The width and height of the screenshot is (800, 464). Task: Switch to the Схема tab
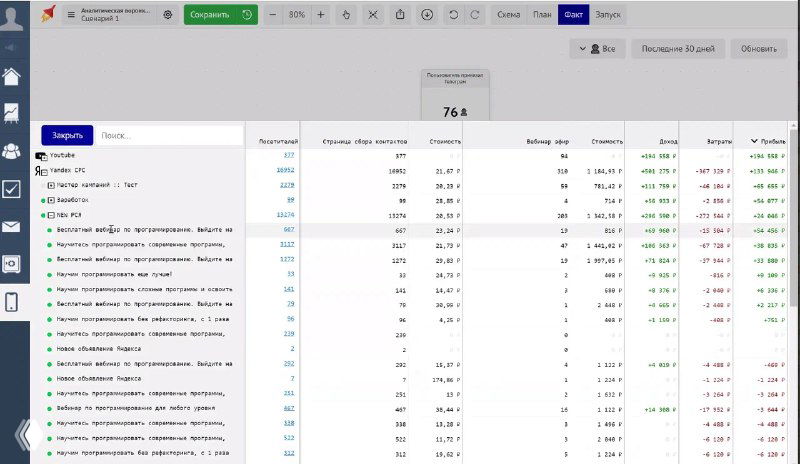[508, 15]
